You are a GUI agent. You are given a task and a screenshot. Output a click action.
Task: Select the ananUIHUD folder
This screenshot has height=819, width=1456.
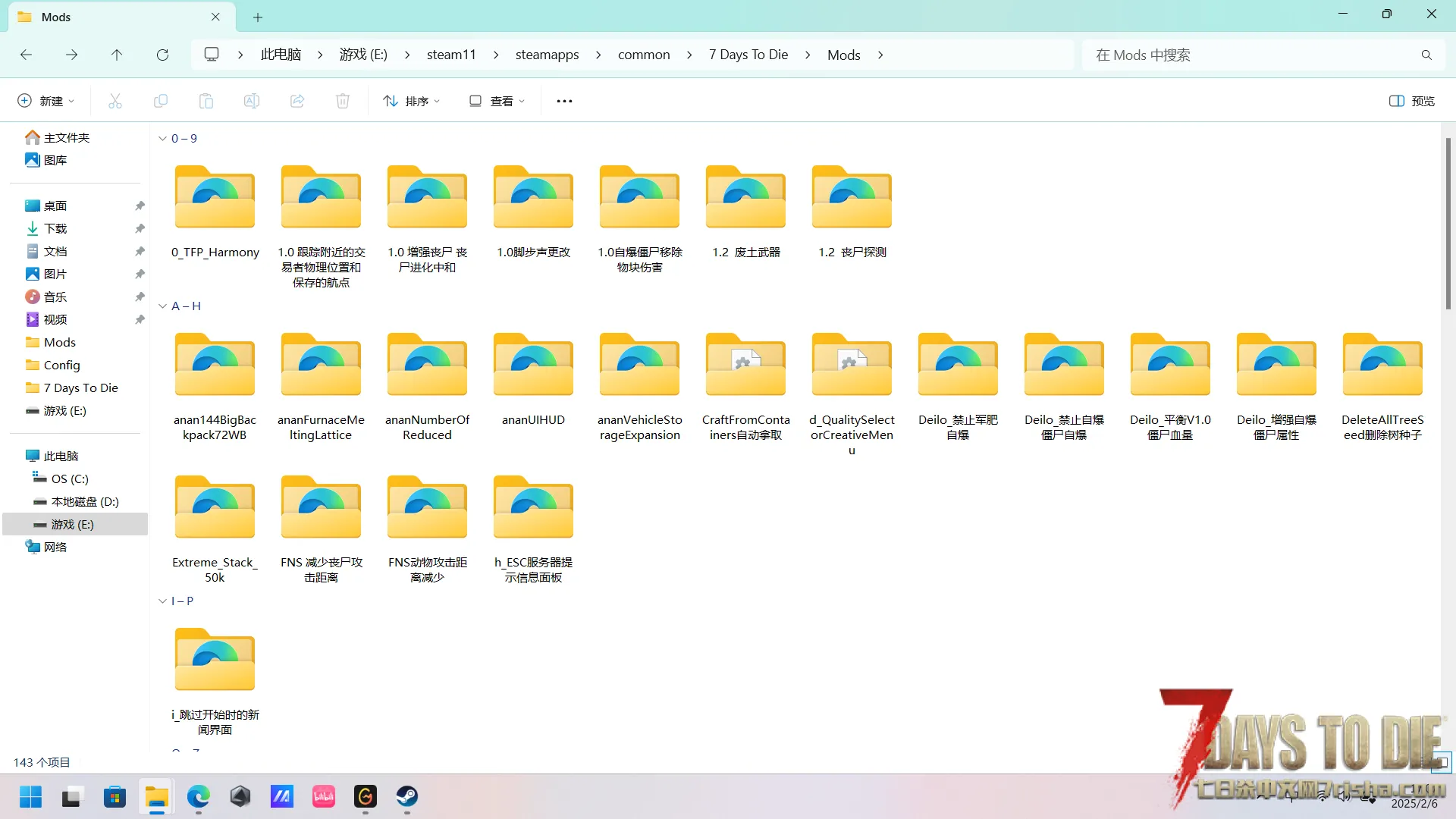tap(533, 379)
